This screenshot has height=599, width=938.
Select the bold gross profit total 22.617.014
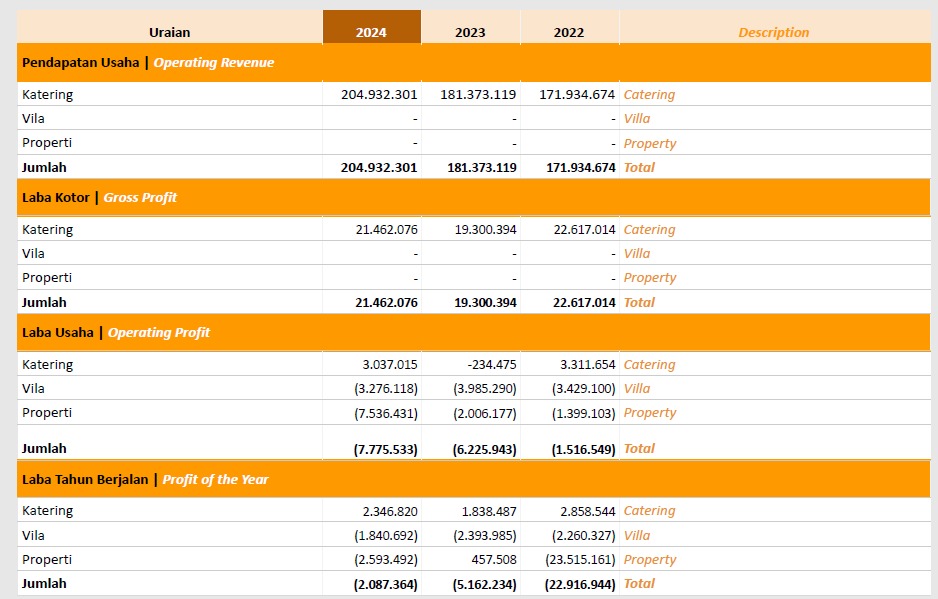click(584, 302)
